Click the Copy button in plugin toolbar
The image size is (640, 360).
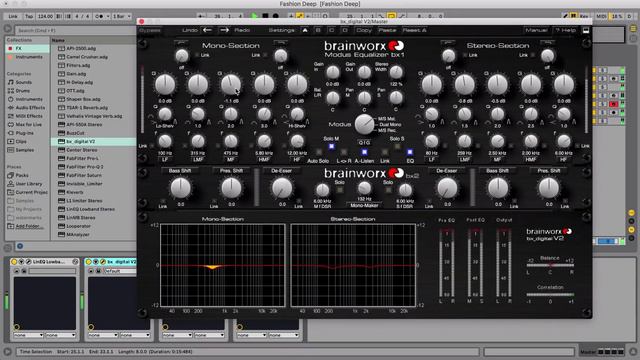pyautogui.click(x=363, y=30)
